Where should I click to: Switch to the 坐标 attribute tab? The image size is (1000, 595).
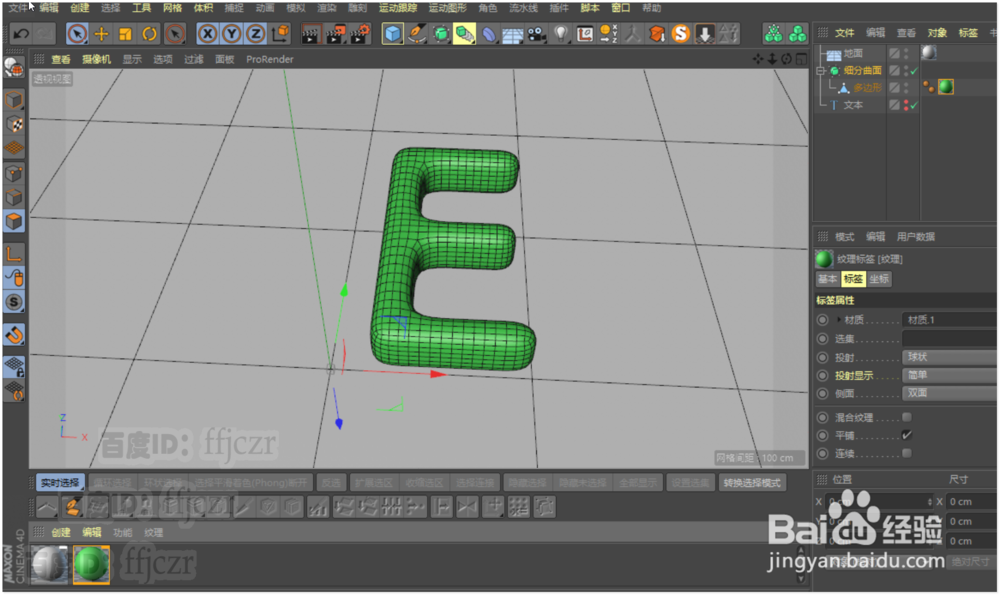(x=879, y=279)
